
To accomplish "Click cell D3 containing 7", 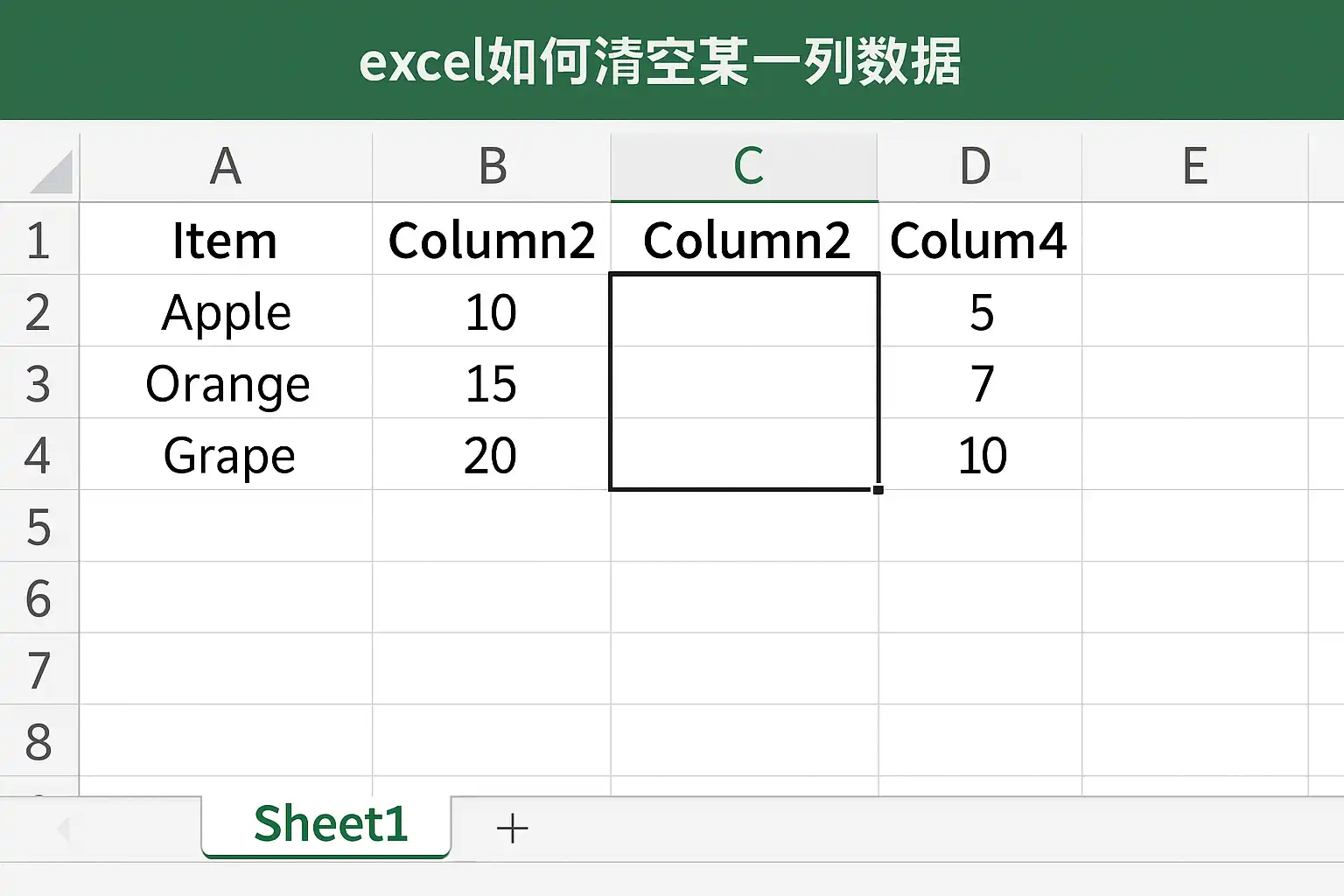I will pyautogui.click(x=980, y=383).
